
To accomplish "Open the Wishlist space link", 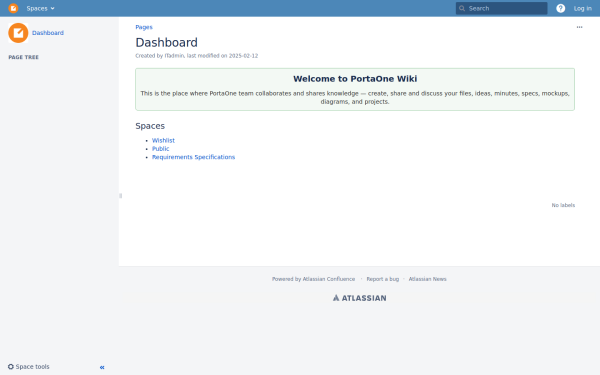I will (x=163, y=140).
